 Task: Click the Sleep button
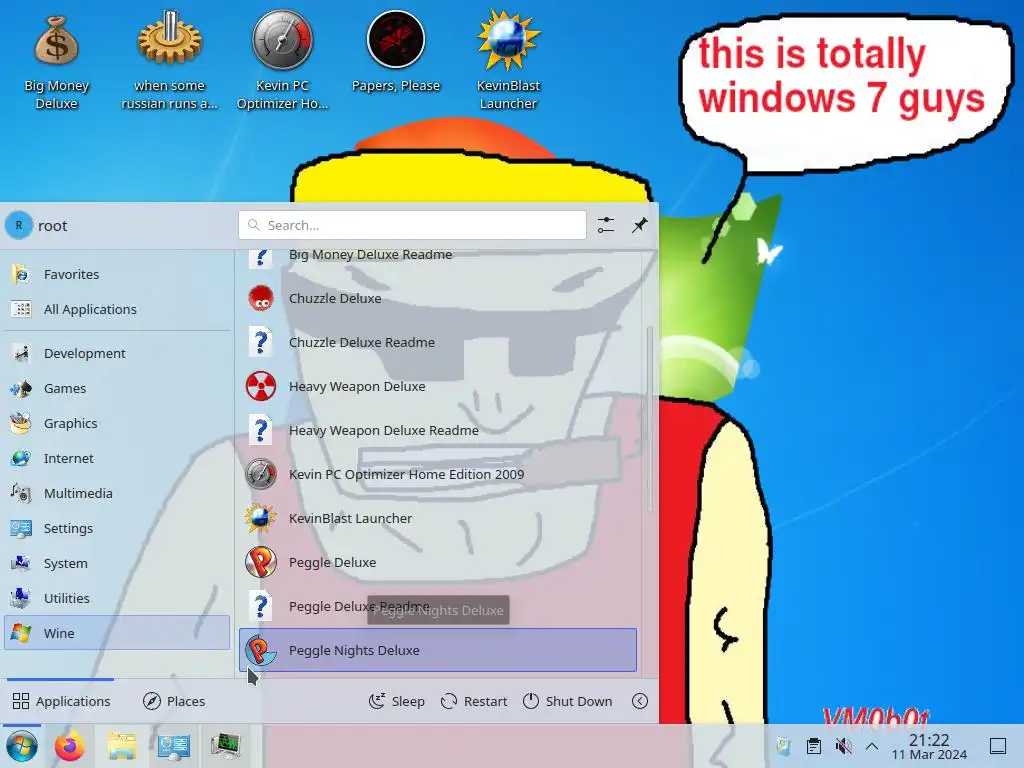(x=397, y=701)
